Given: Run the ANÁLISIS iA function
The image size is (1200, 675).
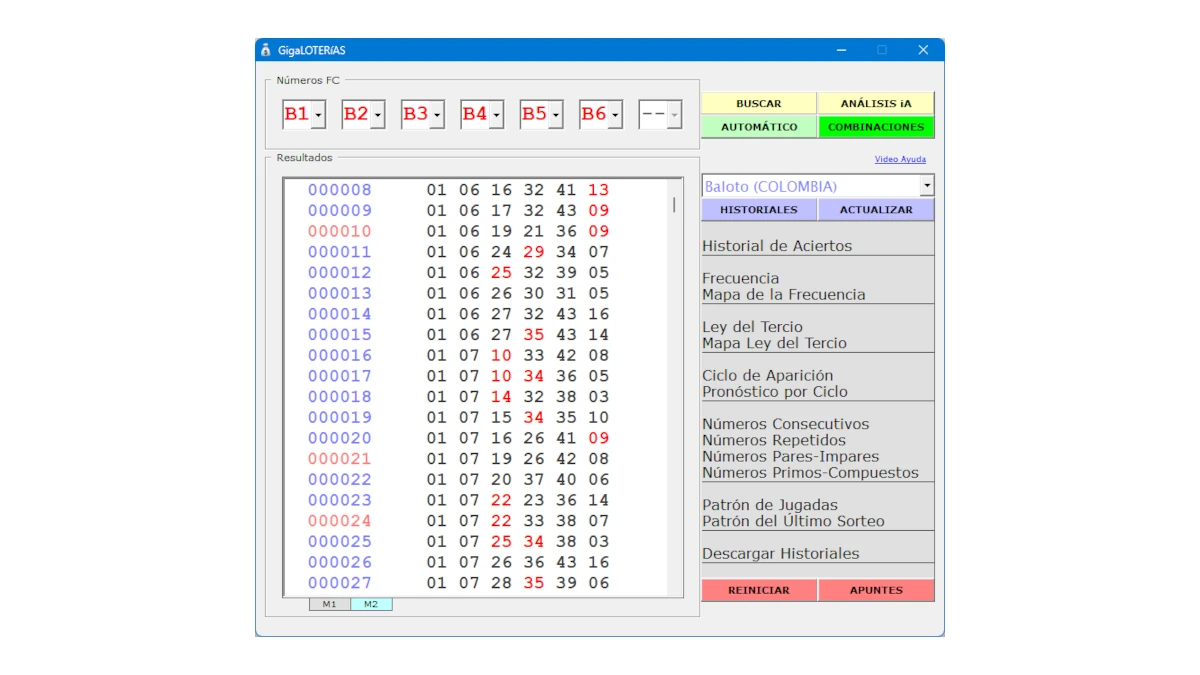Looking at the screenshot, I should click(877, 102).
